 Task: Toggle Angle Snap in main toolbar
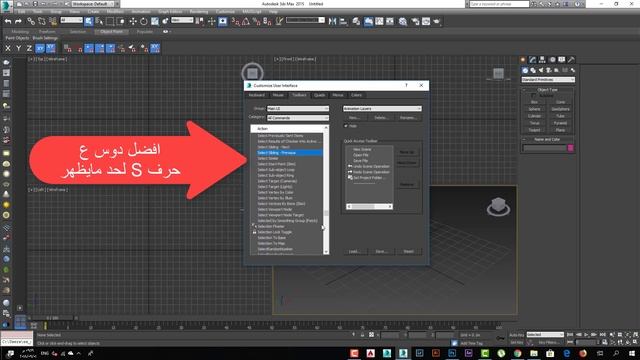[x=246, y=21]
